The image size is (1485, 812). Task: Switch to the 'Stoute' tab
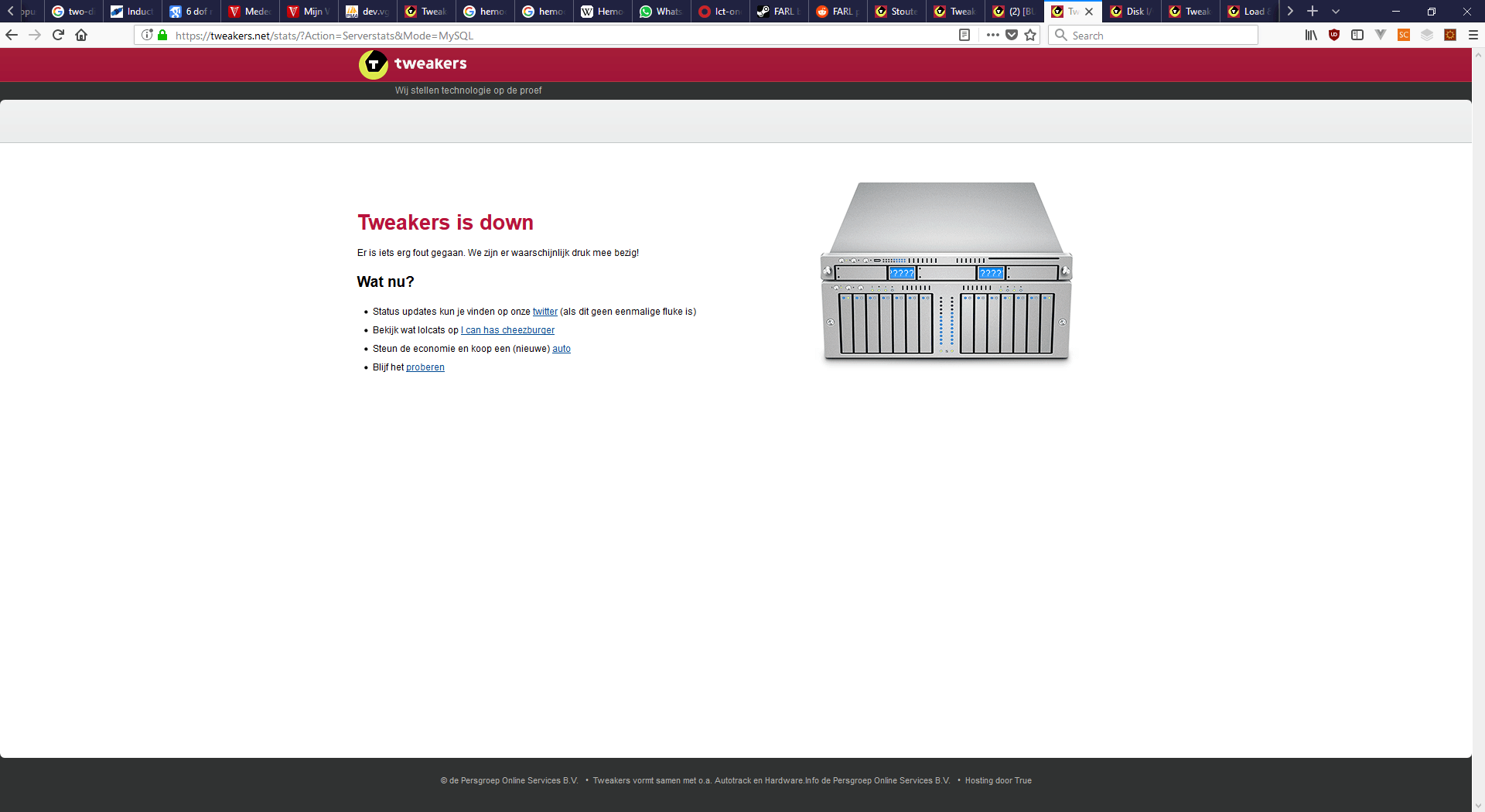coord(896,12)
